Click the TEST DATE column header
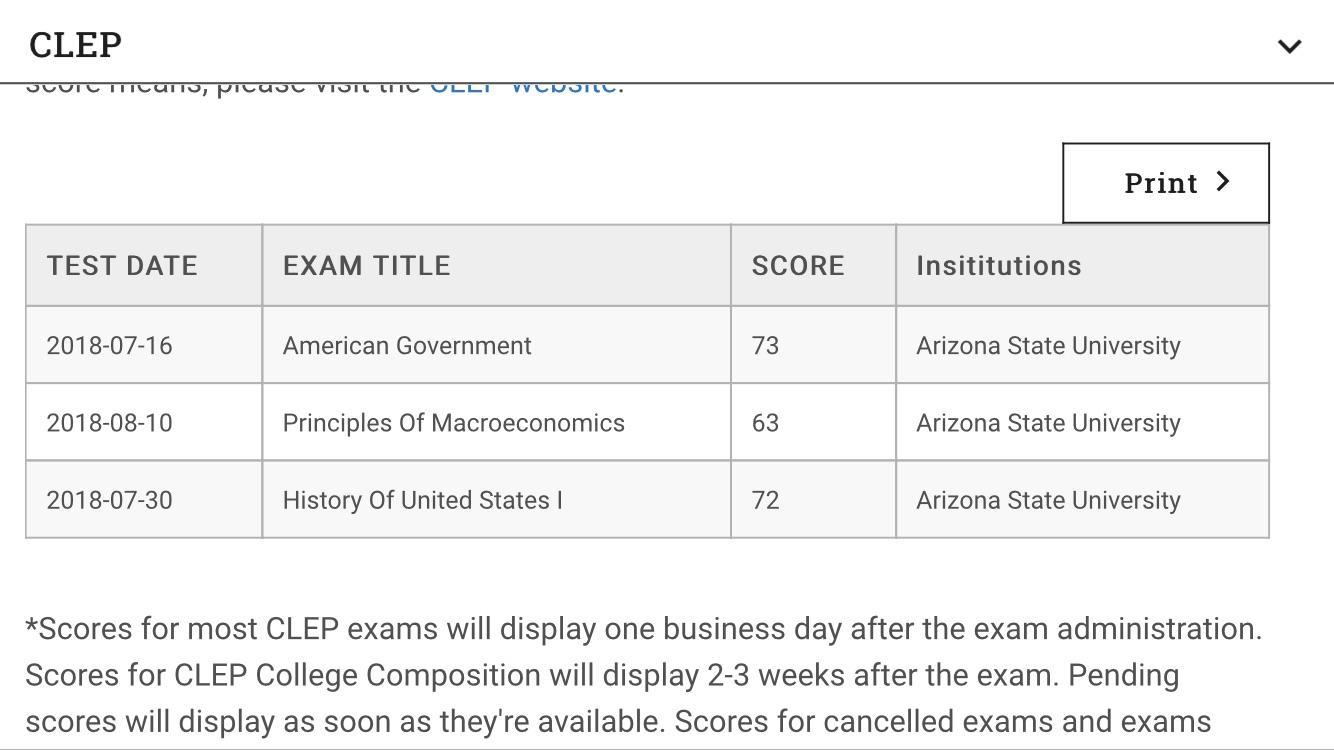1334x750 pixels. [122, 265]
